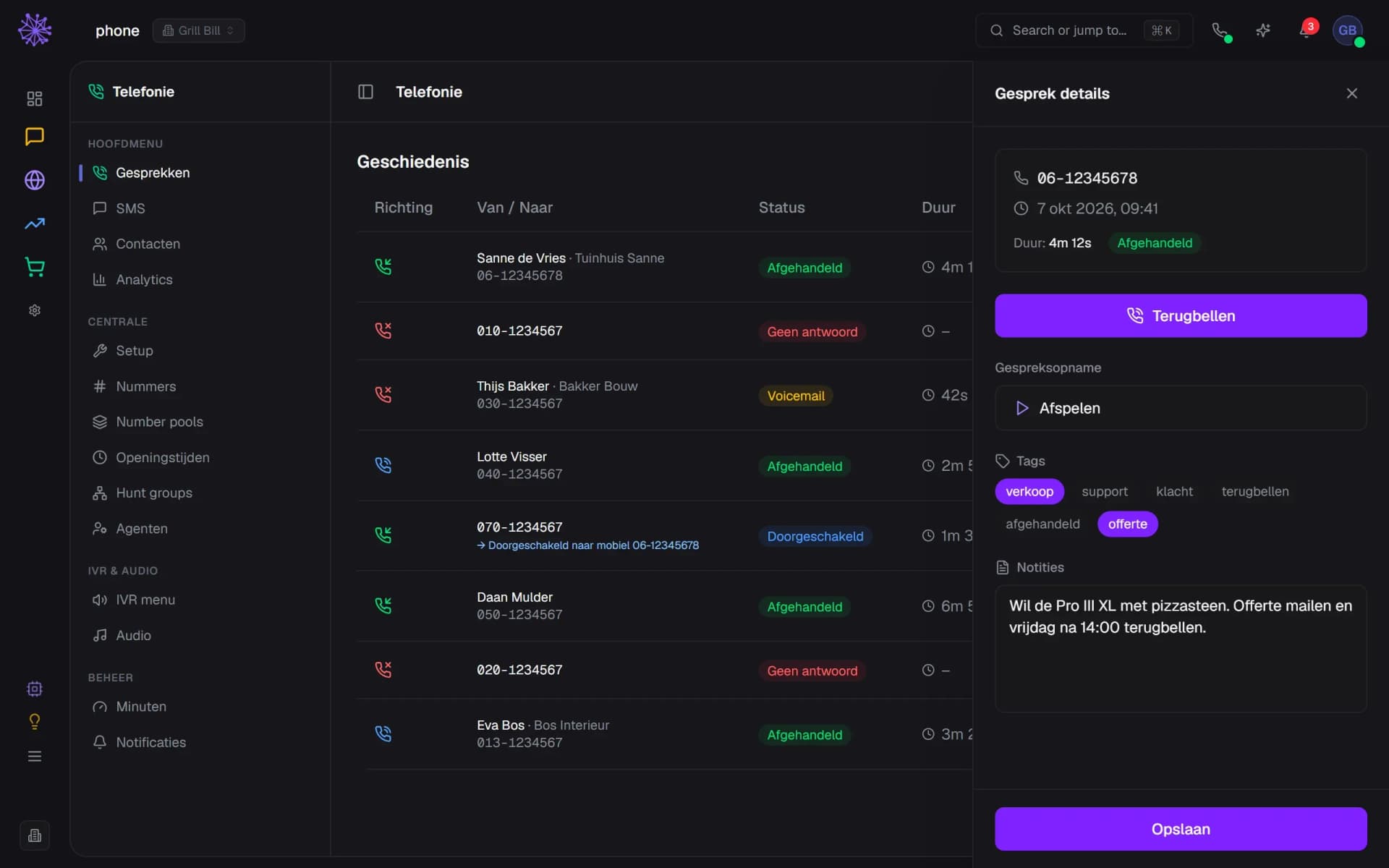Open the globe icon in left rail

(35, 180)
